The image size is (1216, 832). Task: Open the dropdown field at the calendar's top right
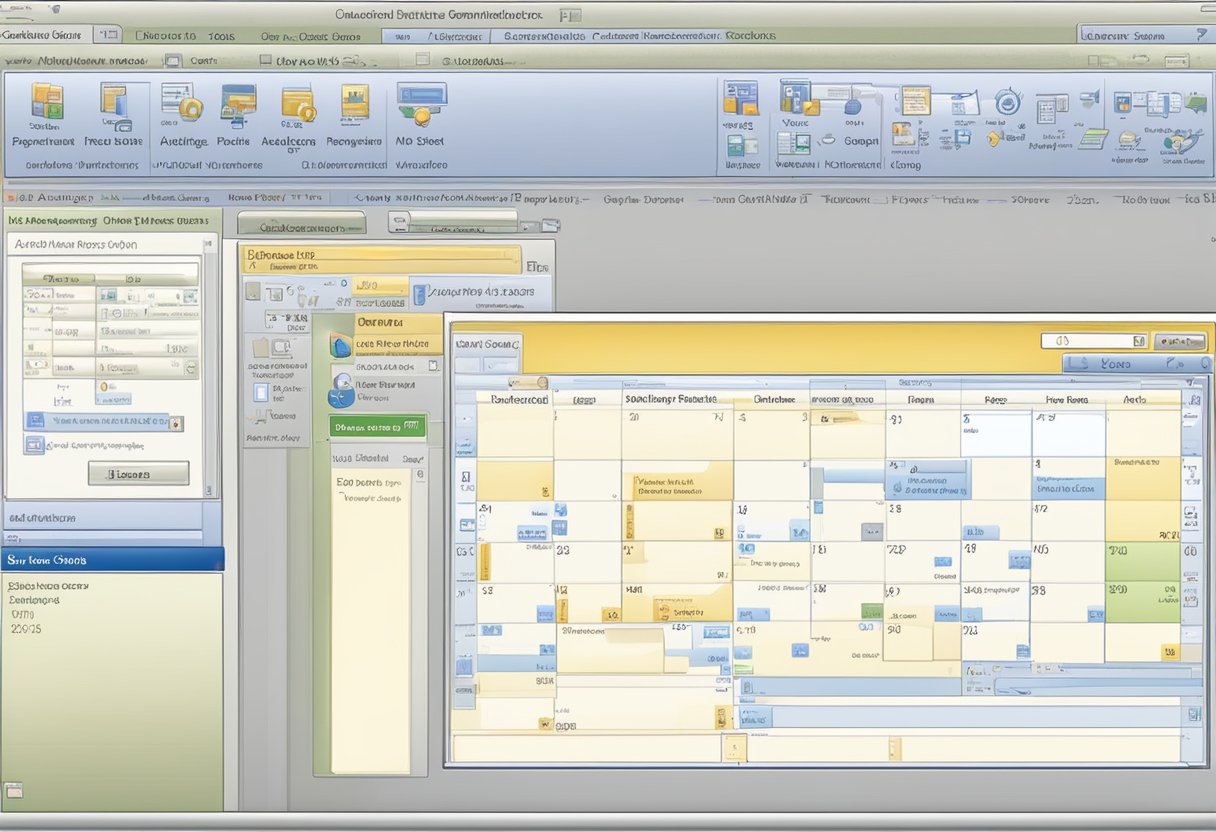tap(1092, 341)
